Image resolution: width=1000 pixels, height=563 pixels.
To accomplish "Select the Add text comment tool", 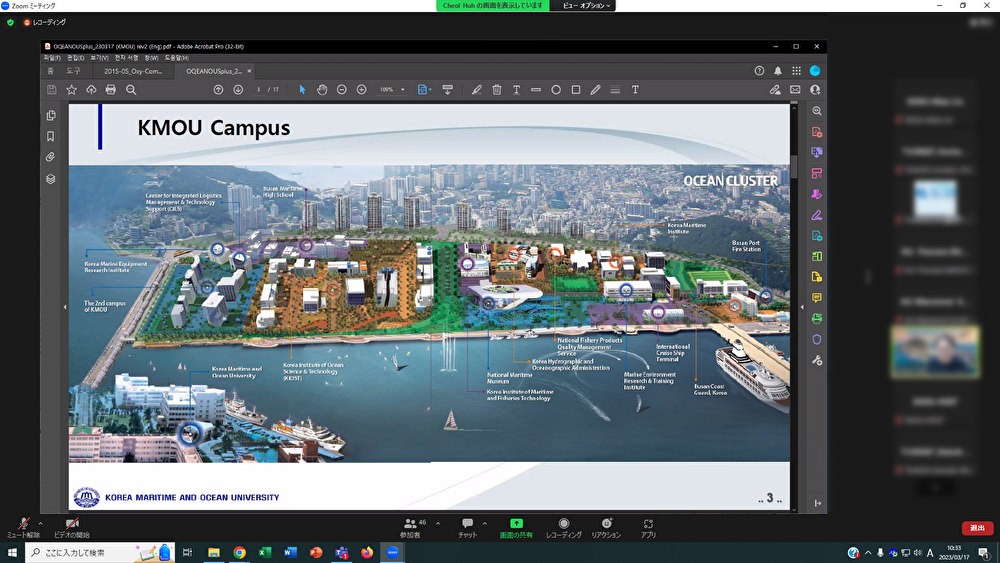I will (516, 90).
